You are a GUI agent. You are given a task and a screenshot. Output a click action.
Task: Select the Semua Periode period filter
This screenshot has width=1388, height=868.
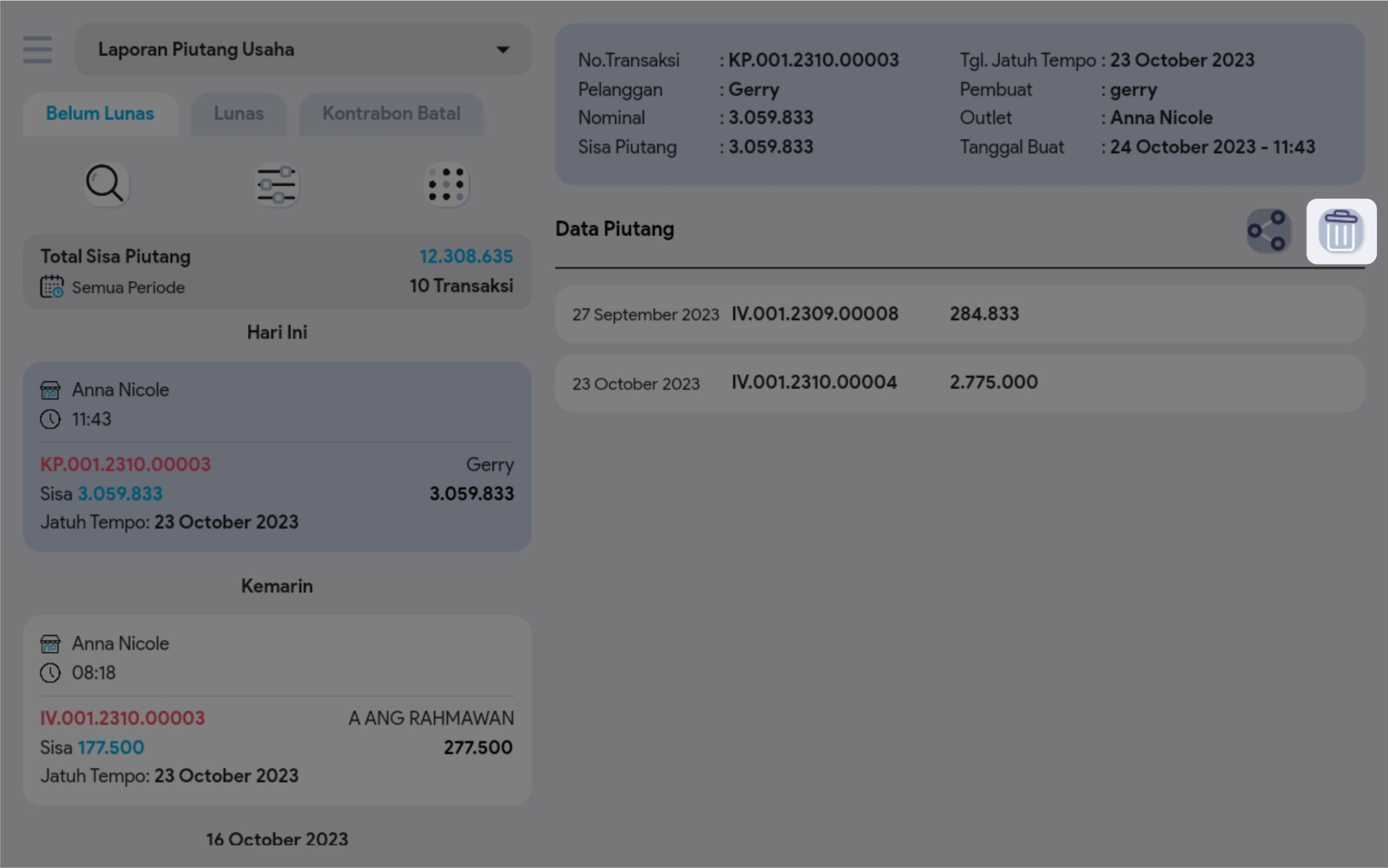128,287
